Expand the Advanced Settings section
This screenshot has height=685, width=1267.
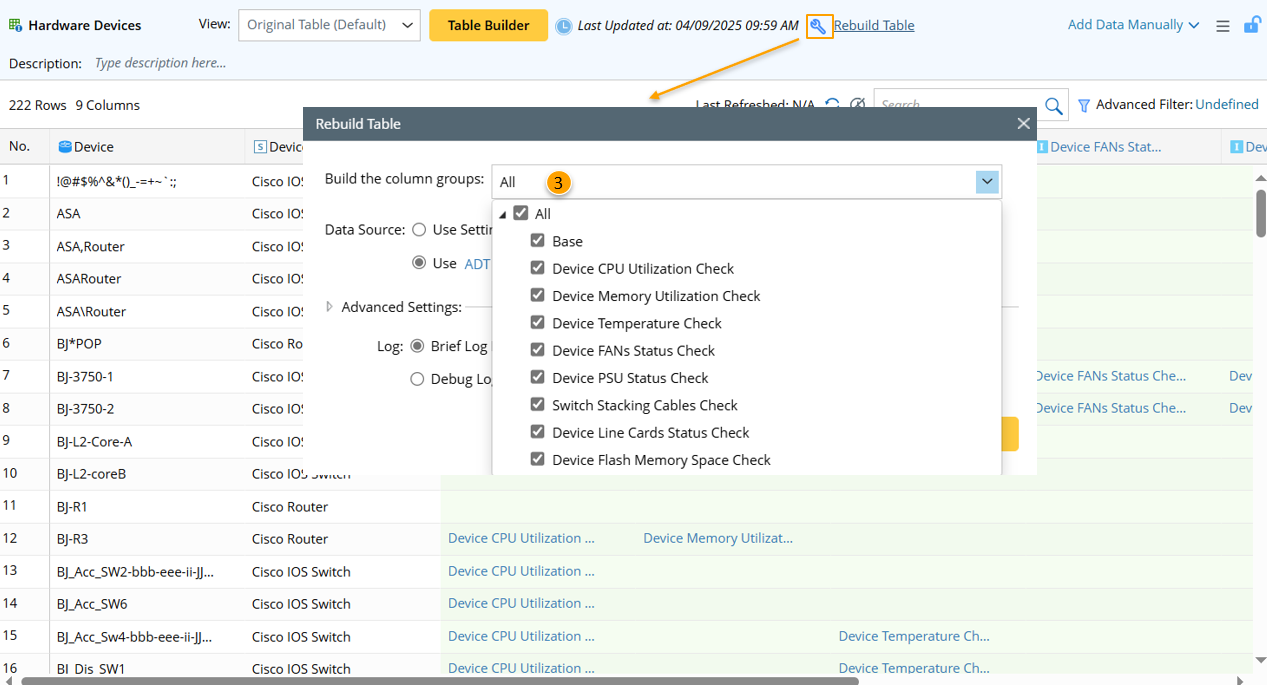click(330, 307)
